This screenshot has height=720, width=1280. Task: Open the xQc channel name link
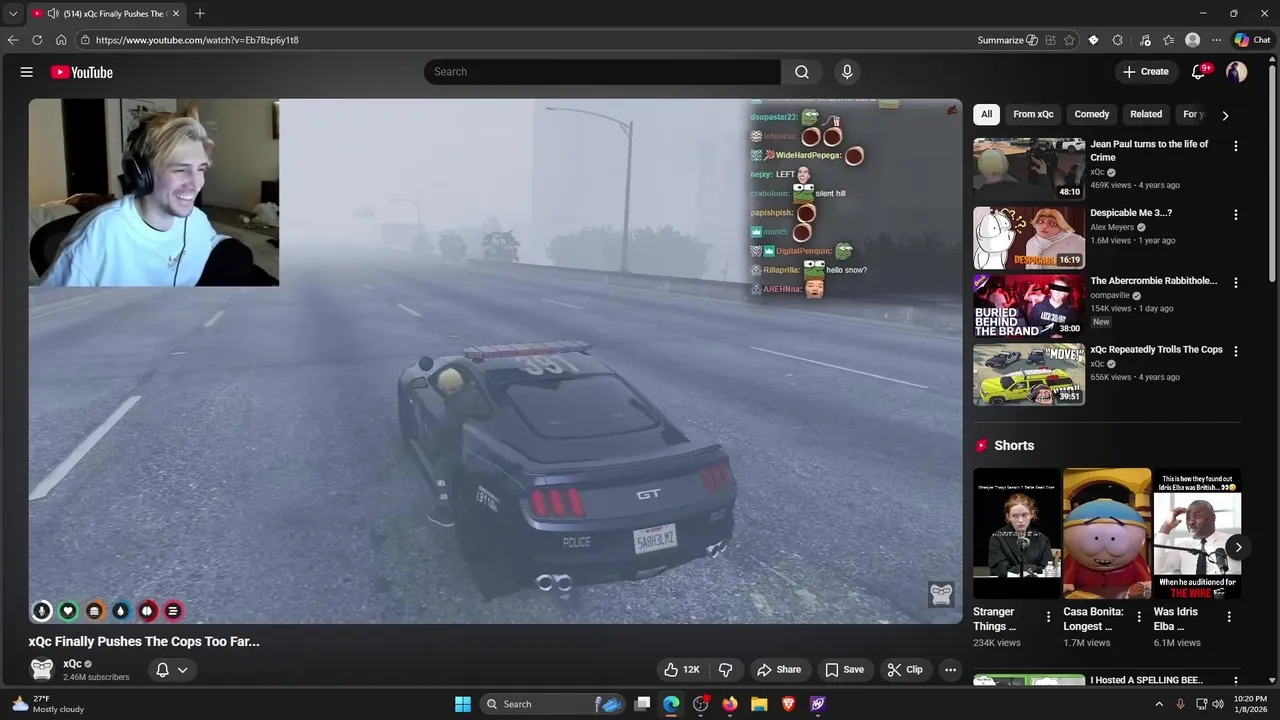click(72, 664)
